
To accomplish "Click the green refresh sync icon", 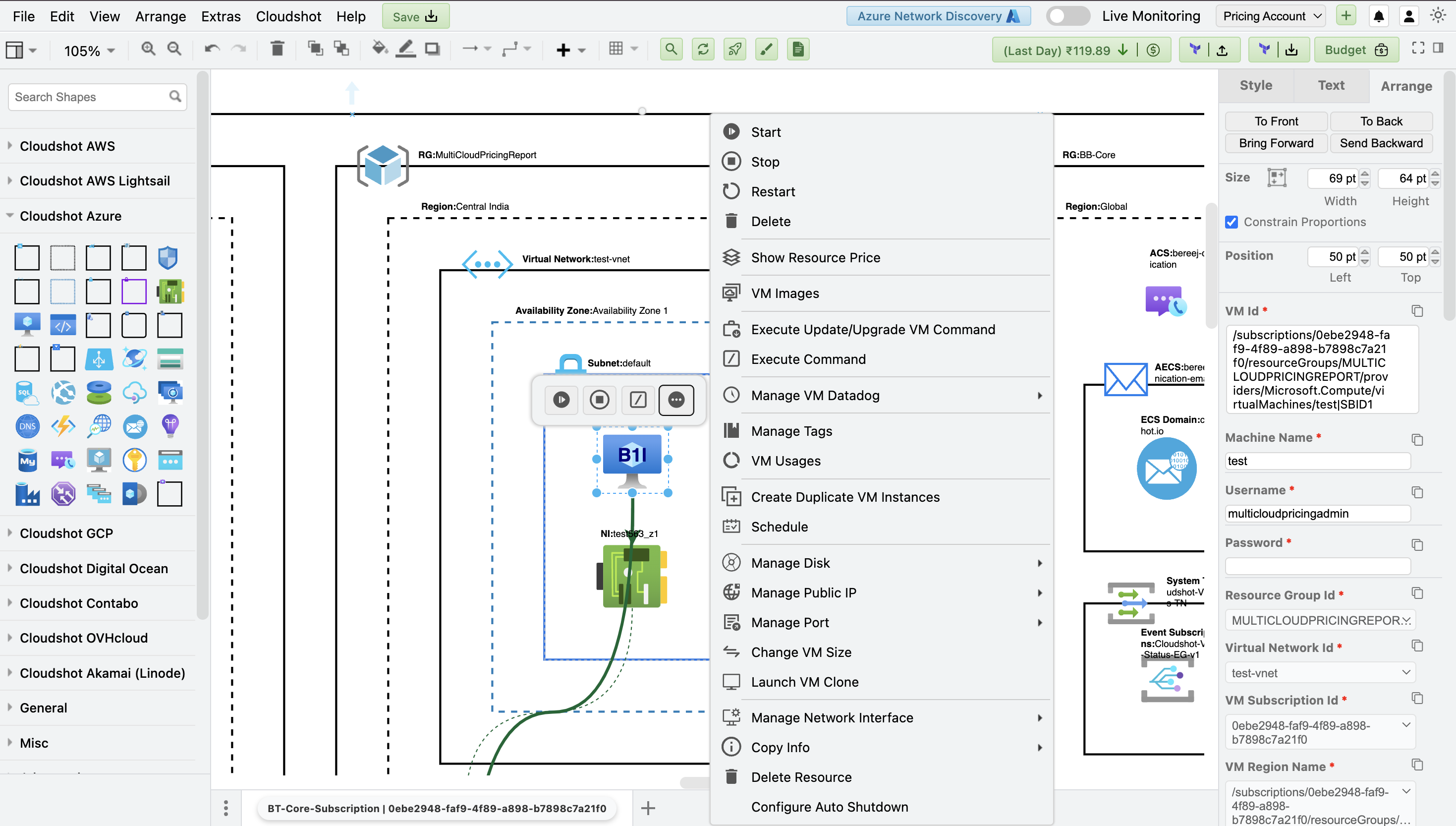I will tap(703, 50).
